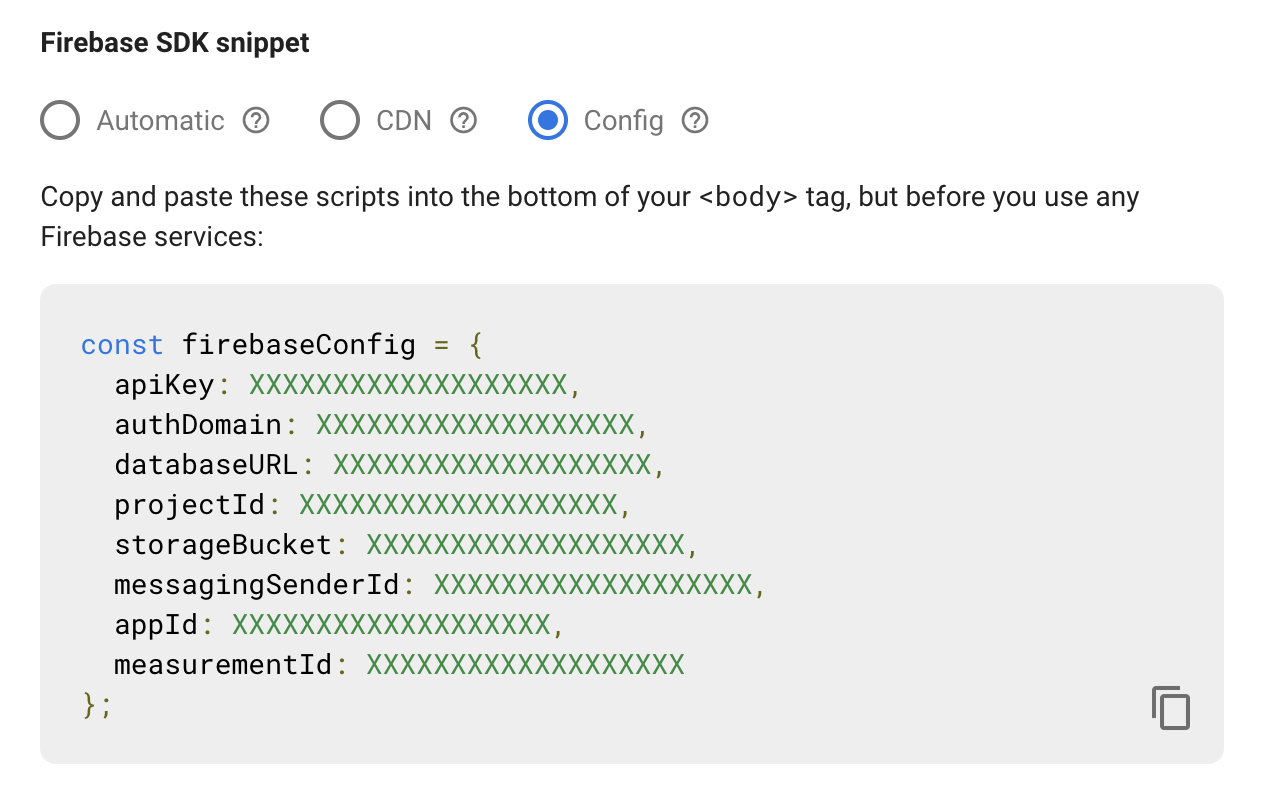Click the appId placeholder value

391,625
